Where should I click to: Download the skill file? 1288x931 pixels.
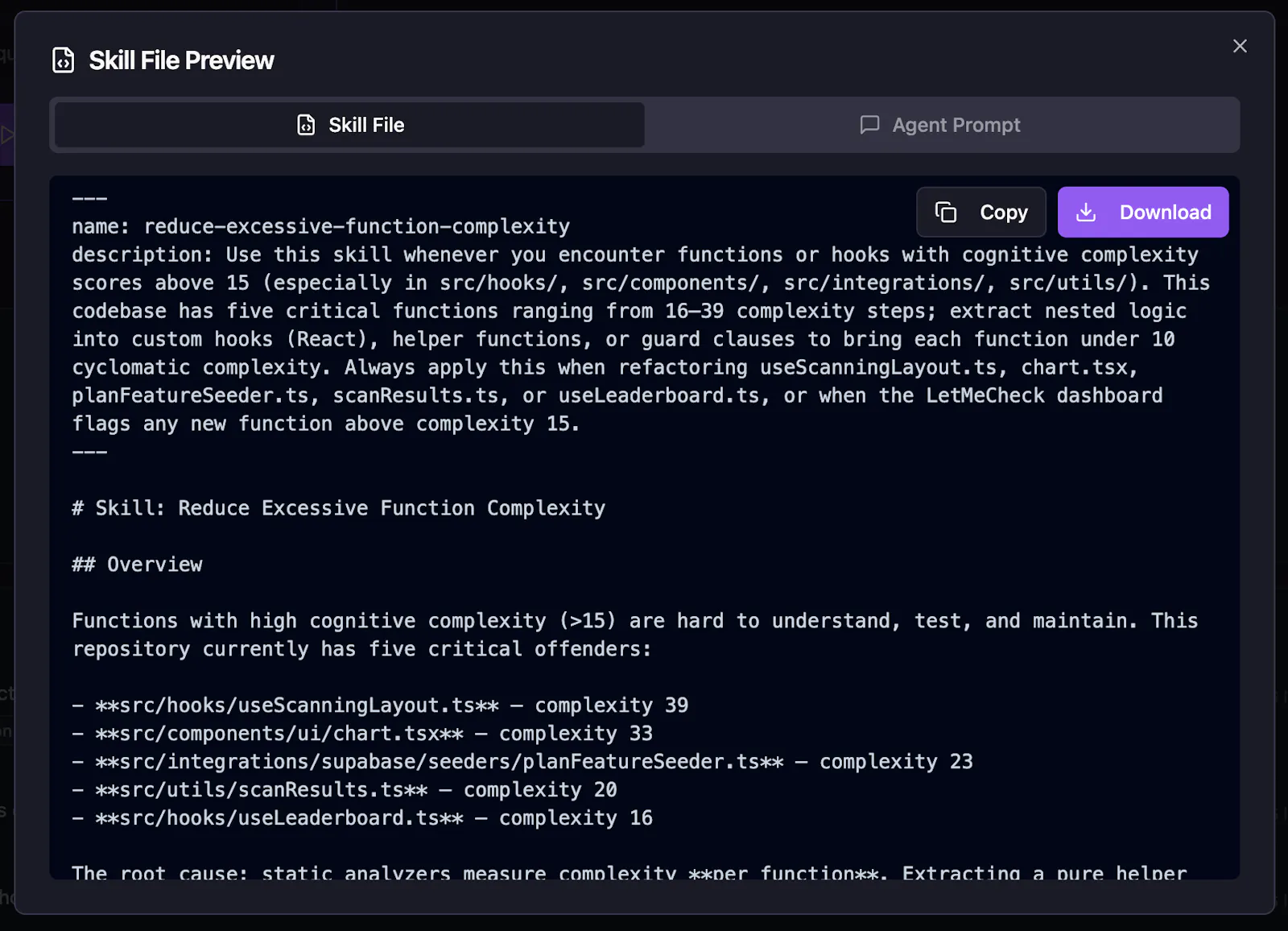tap(1143, 212)
